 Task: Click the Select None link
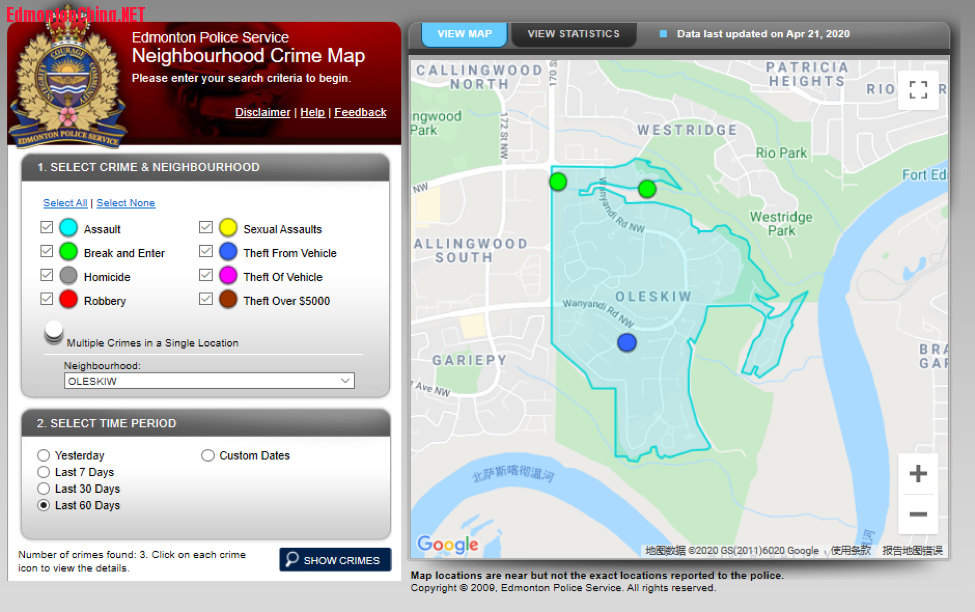(126, 203)
